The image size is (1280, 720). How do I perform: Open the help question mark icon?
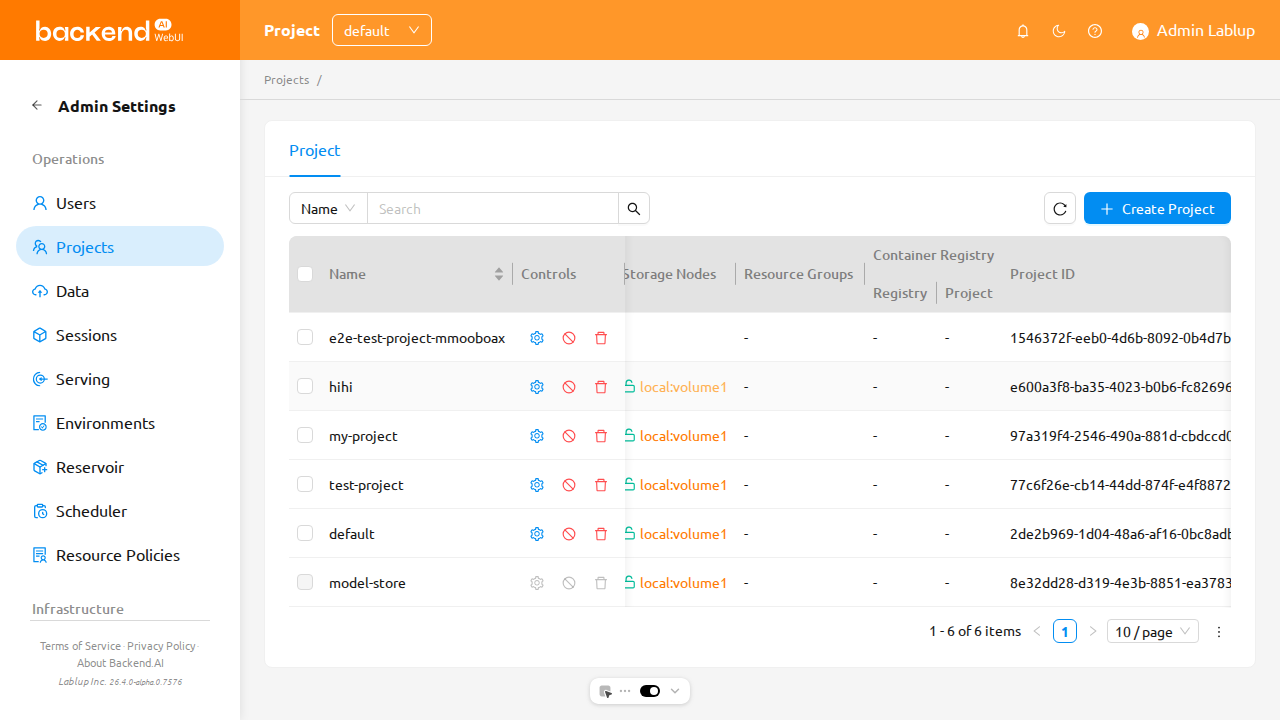click(x=1095, y=31)
